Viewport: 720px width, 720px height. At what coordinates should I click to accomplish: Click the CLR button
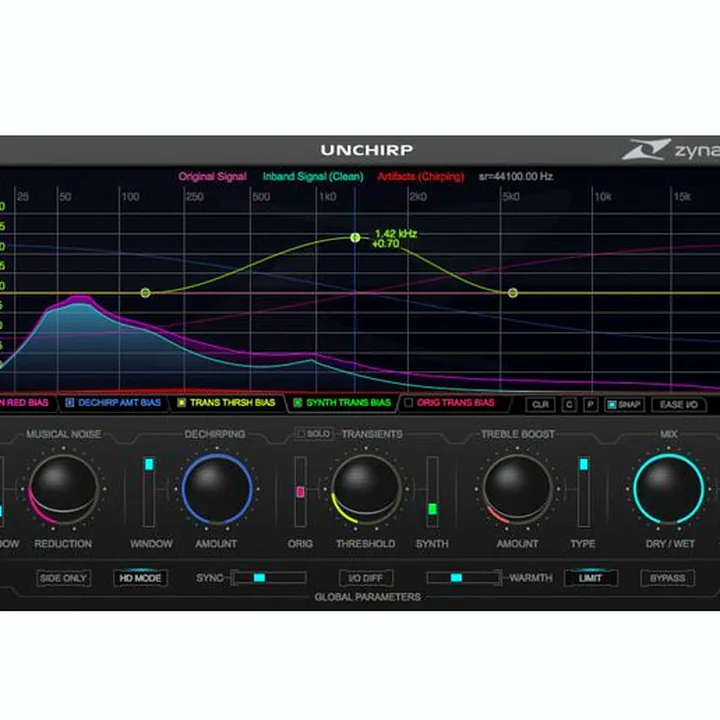(540, 405)
